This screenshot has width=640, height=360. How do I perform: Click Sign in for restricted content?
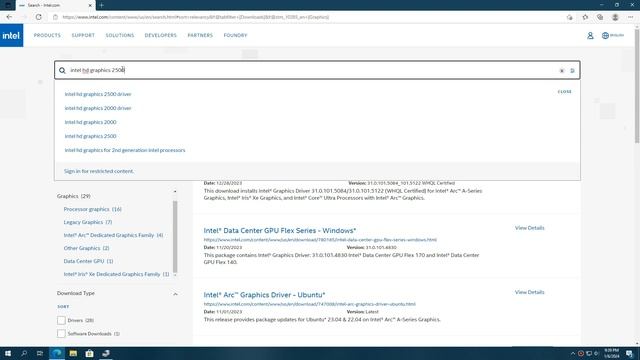coord(99,171)
